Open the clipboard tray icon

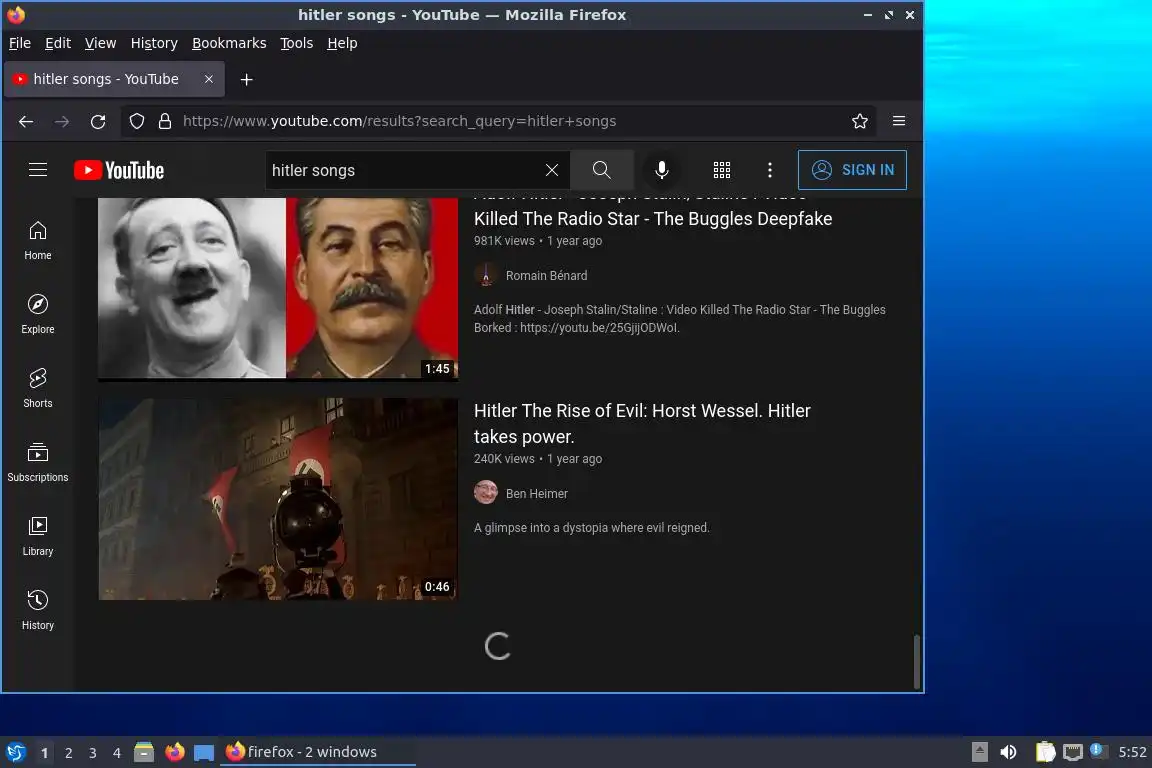click(1045, 752)
